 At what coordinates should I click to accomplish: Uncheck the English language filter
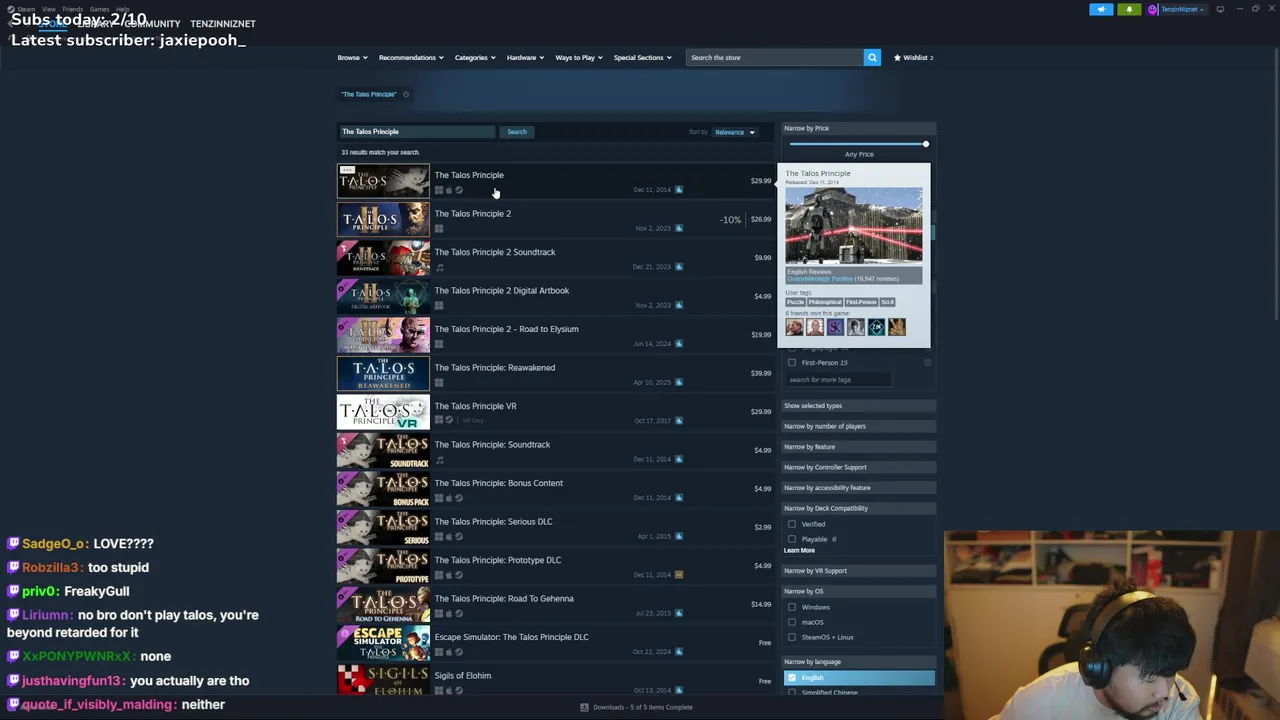coord(792,678)
